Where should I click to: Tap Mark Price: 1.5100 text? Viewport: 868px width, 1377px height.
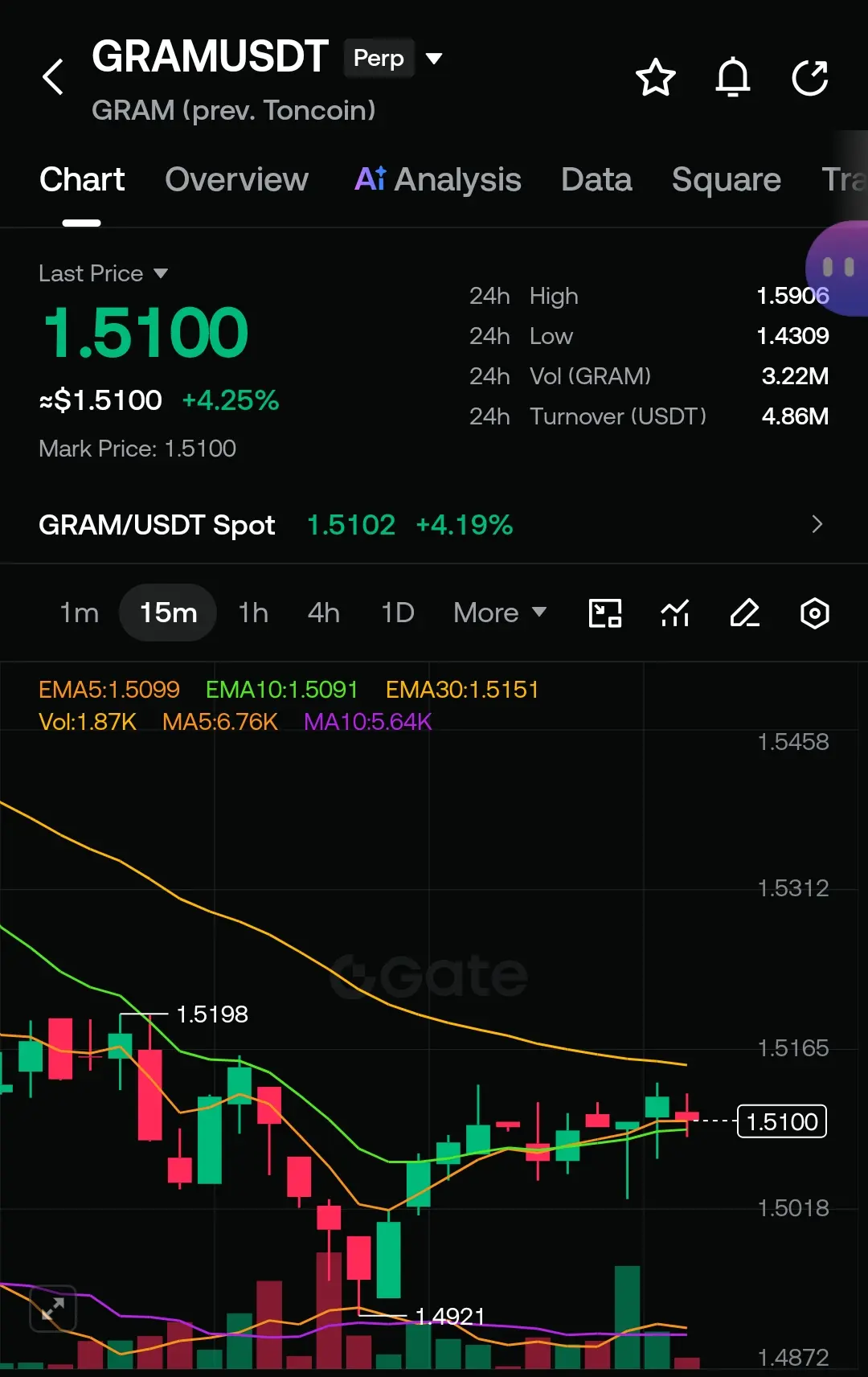137,449
